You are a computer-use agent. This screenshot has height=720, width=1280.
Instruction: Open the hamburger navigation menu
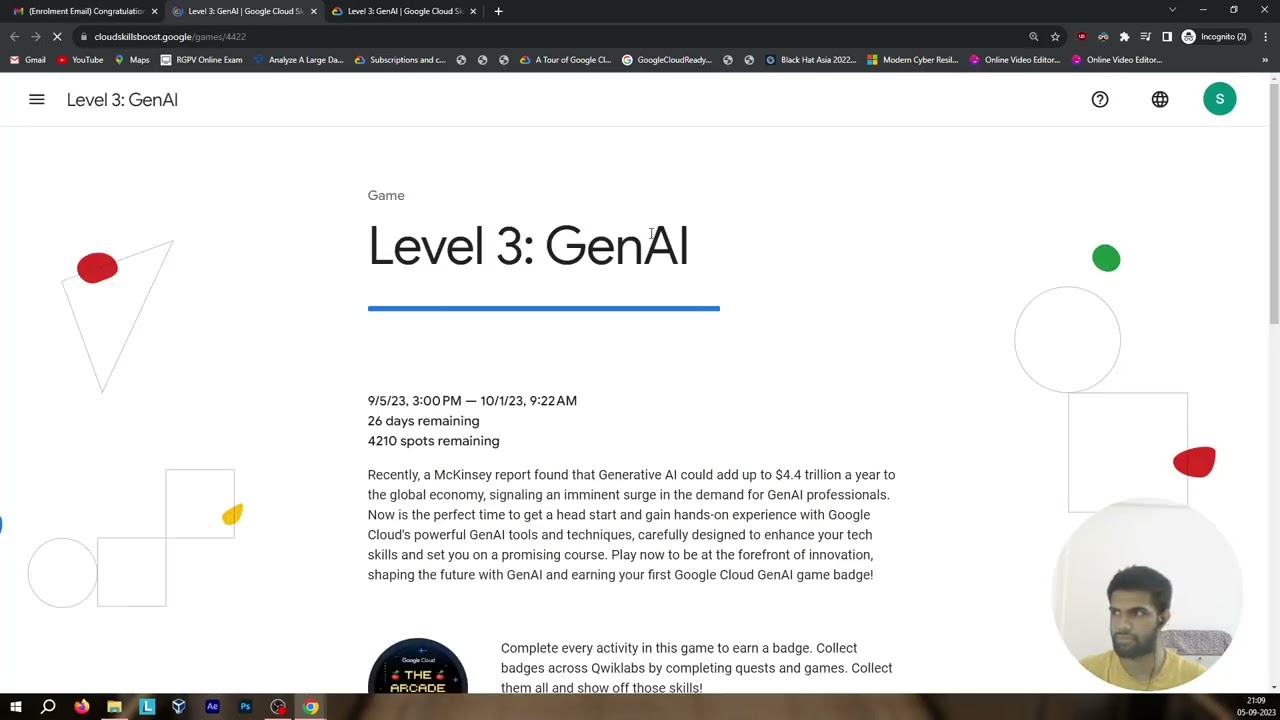(37, 99)
